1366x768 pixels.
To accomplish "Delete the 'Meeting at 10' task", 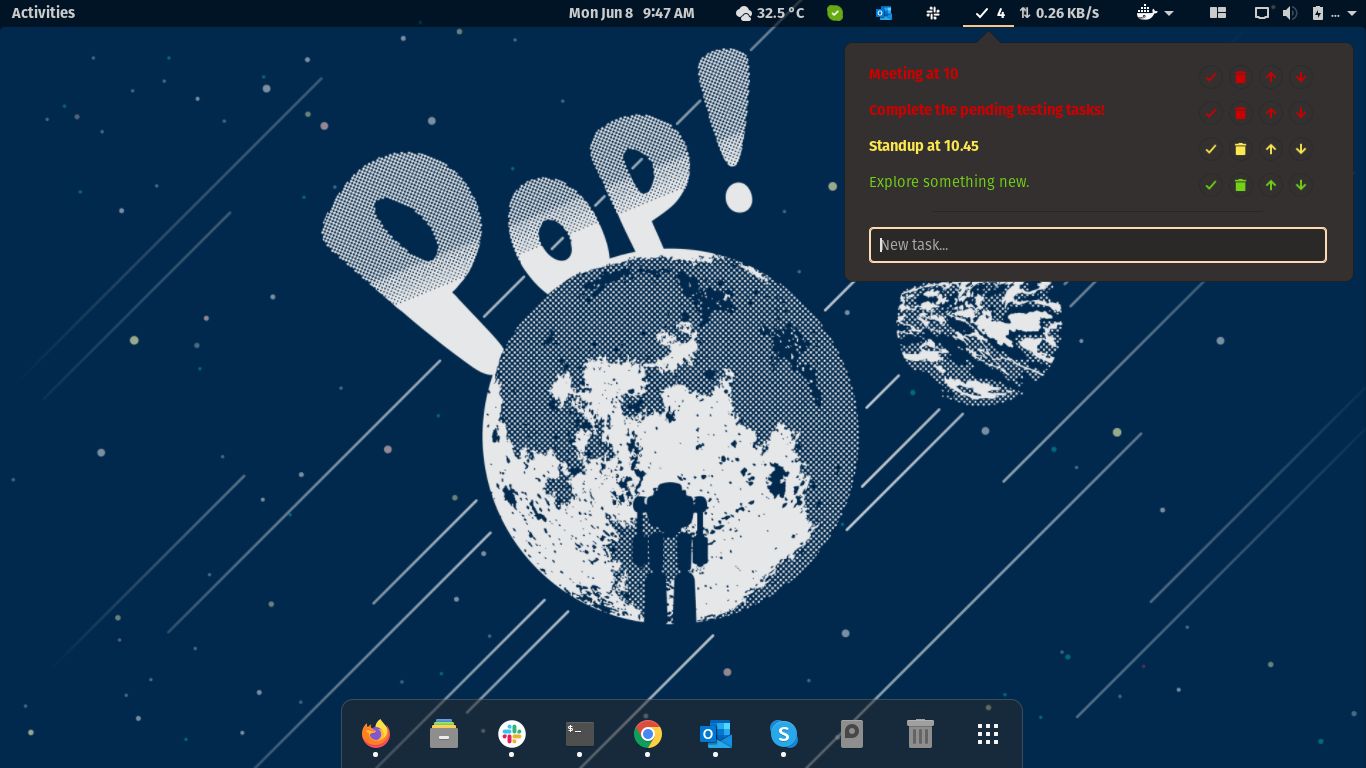I will pyautogui.click(x=1240, y=77).
